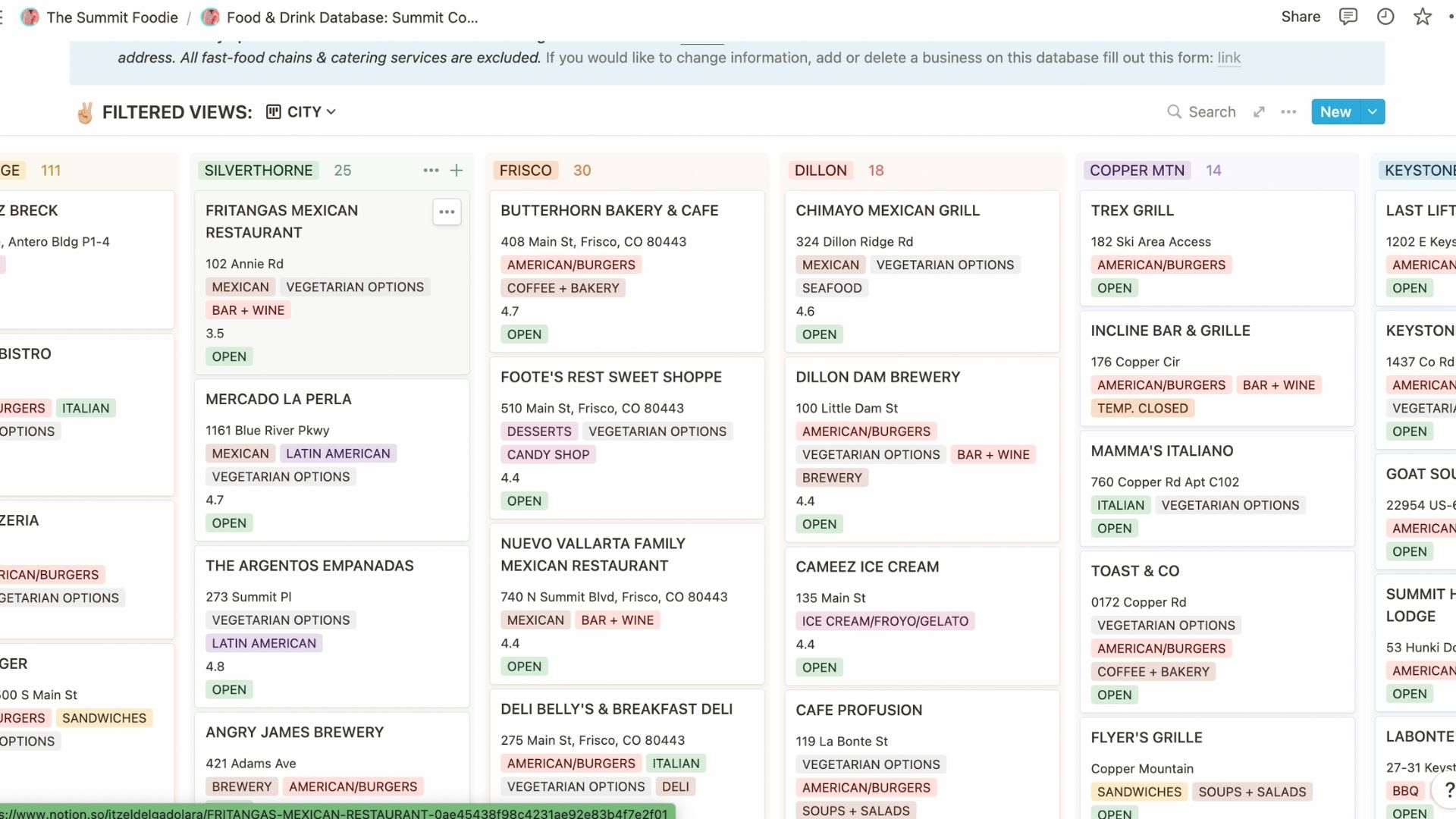Create a new entry with New button
Screen dimensions: 1456x819
1335,111
